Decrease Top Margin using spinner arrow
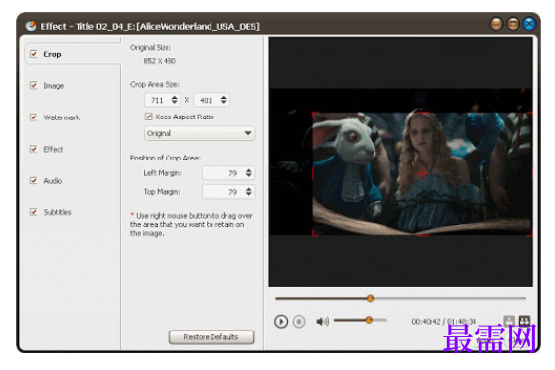Viewport: 555px width, 370px height. coord(248,194)
